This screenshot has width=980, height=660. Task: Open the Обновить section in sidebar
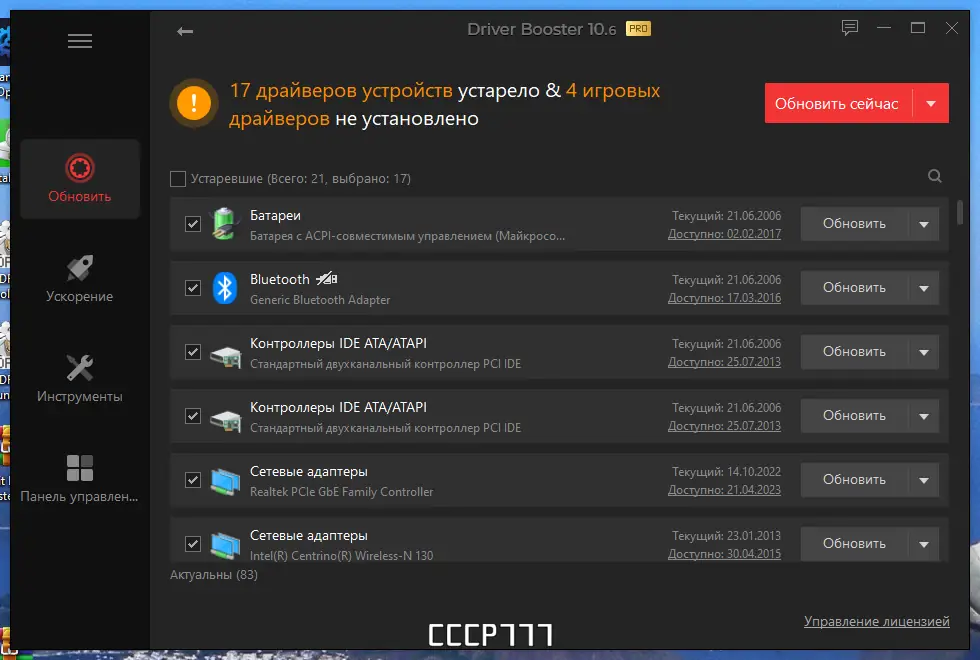80,179
